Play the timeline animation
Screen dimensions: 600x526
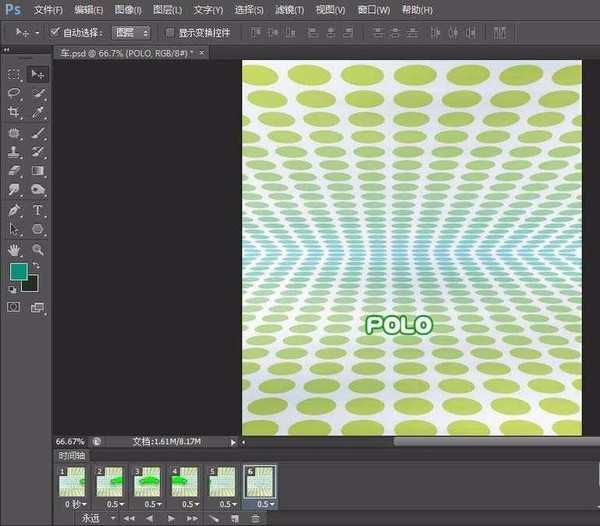tap(171, 518)
